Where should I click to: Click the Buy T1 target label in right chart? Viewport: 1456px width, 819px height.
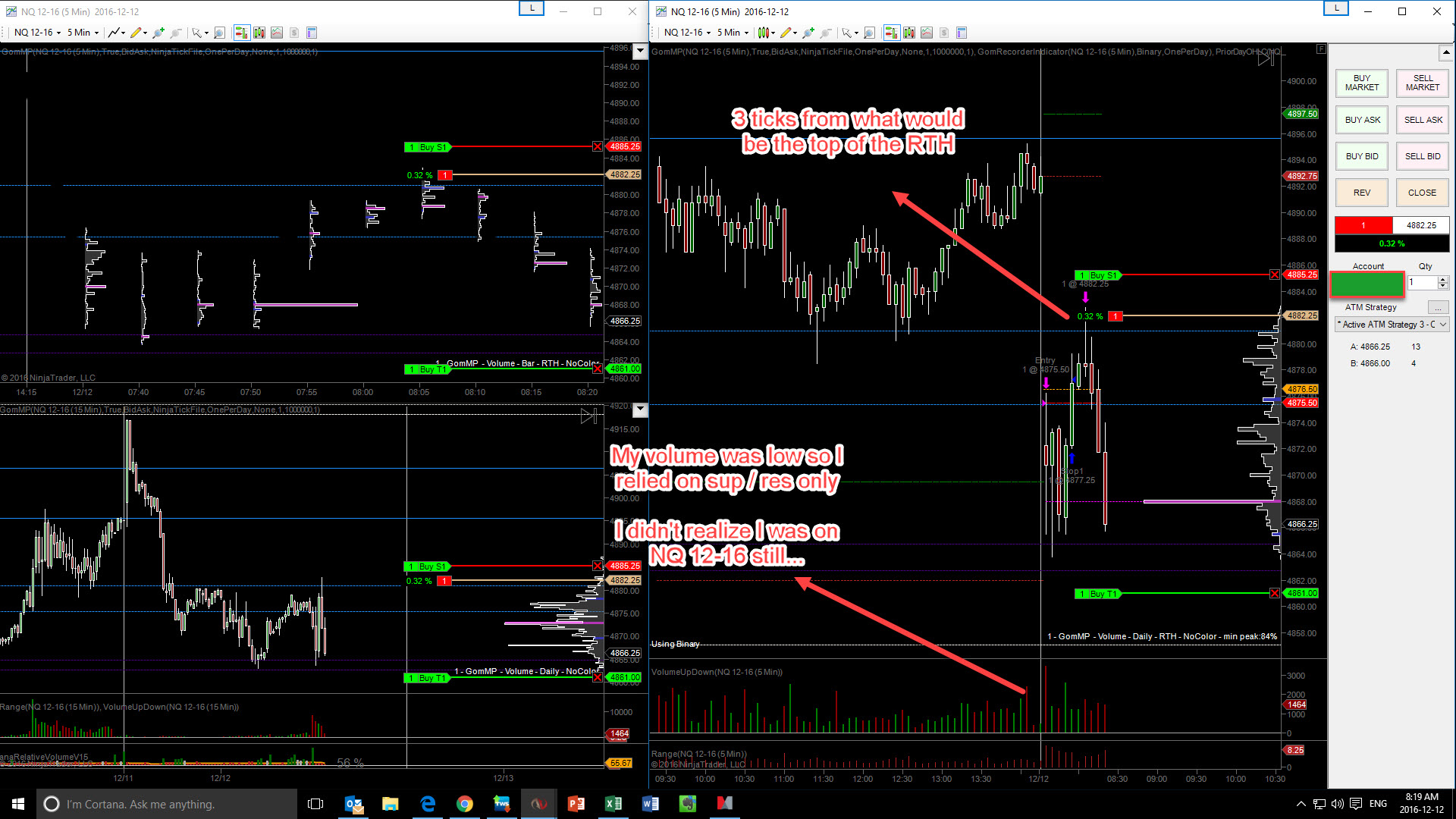[1097, 594]
